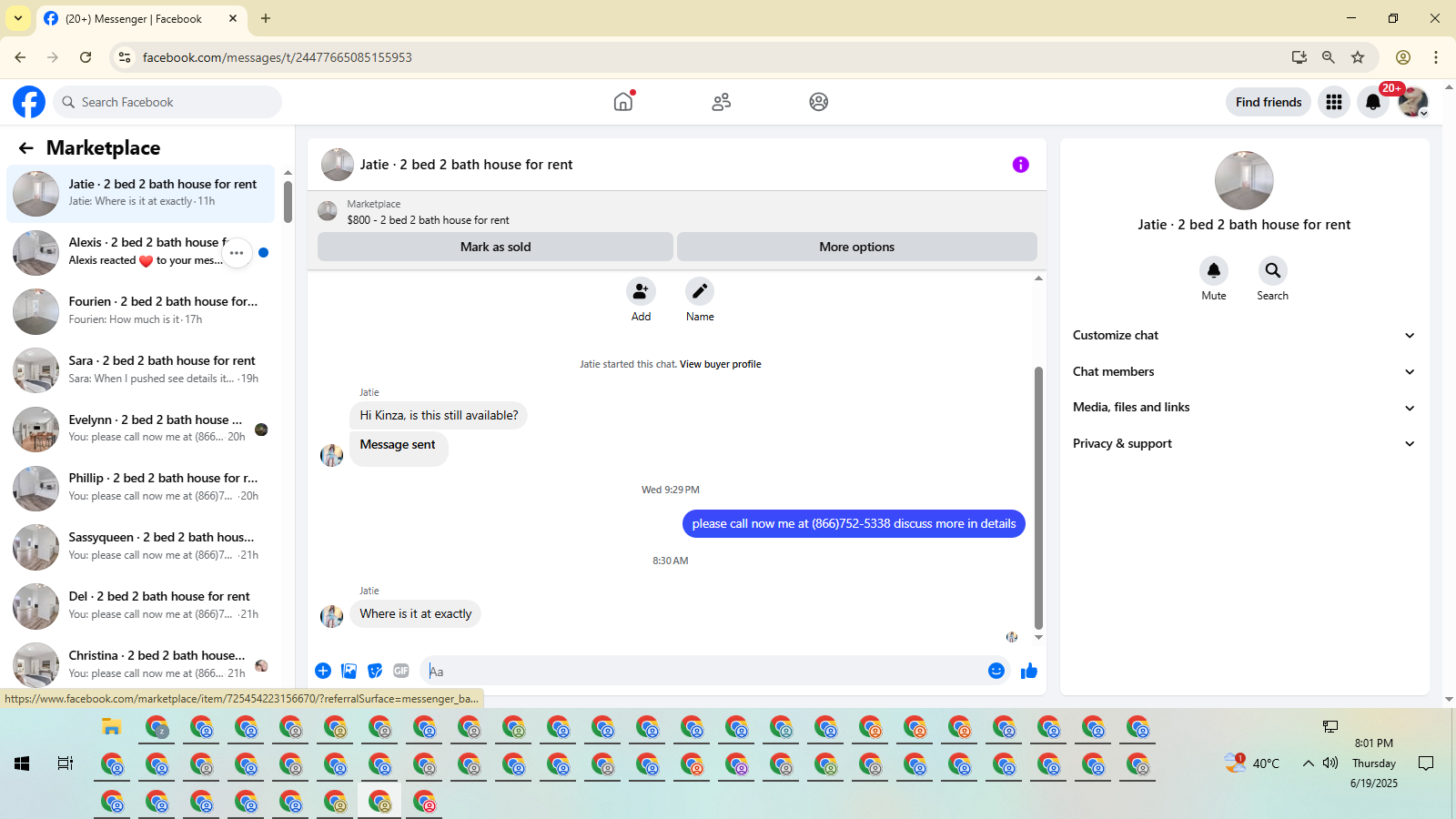
Task: Open the Friends icon in top navigation
Action: (x=722, y=102)
